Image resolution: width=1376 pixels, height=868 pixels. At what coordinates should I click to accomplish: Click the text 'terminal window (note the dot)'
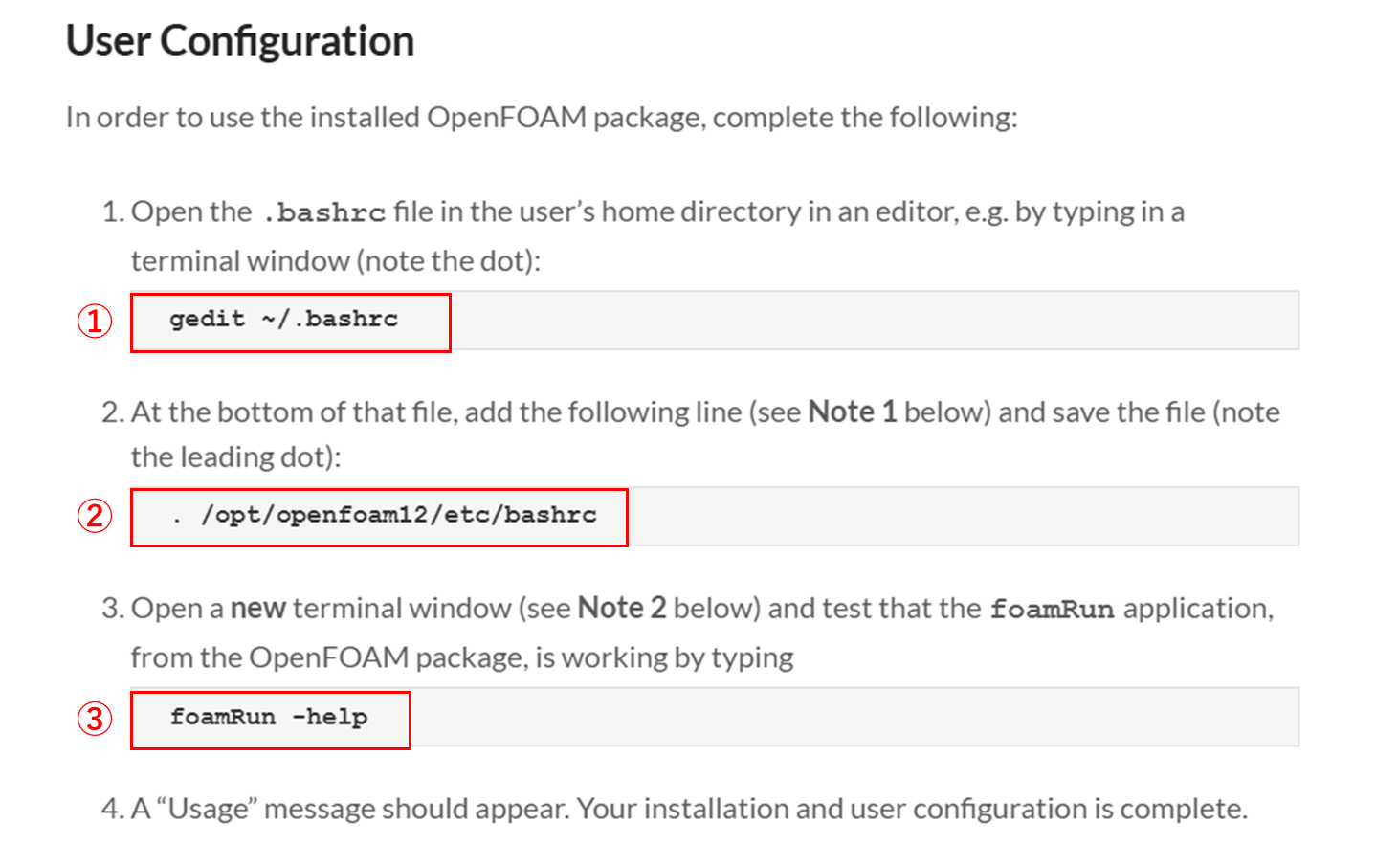(x=335, y=261)
